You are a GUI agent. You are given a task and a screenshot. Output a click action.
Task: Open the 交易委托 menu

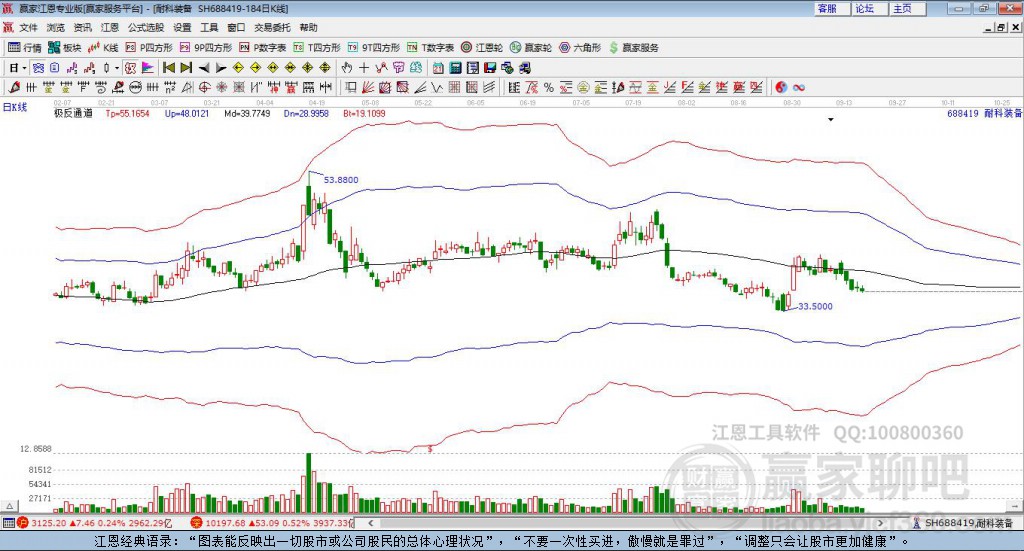(272, 27)
